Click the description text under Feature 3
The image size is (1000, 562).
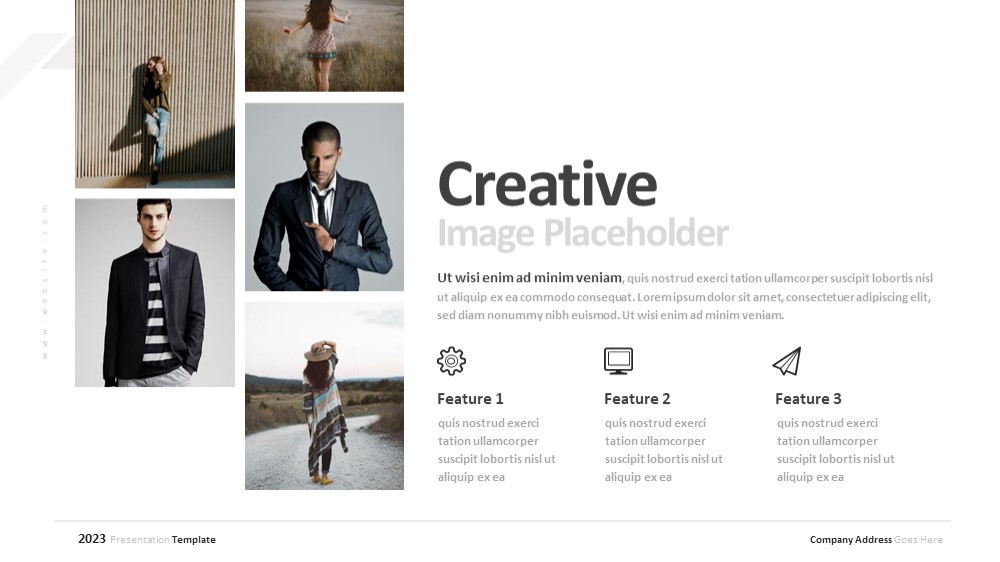(x=835, y=450)
